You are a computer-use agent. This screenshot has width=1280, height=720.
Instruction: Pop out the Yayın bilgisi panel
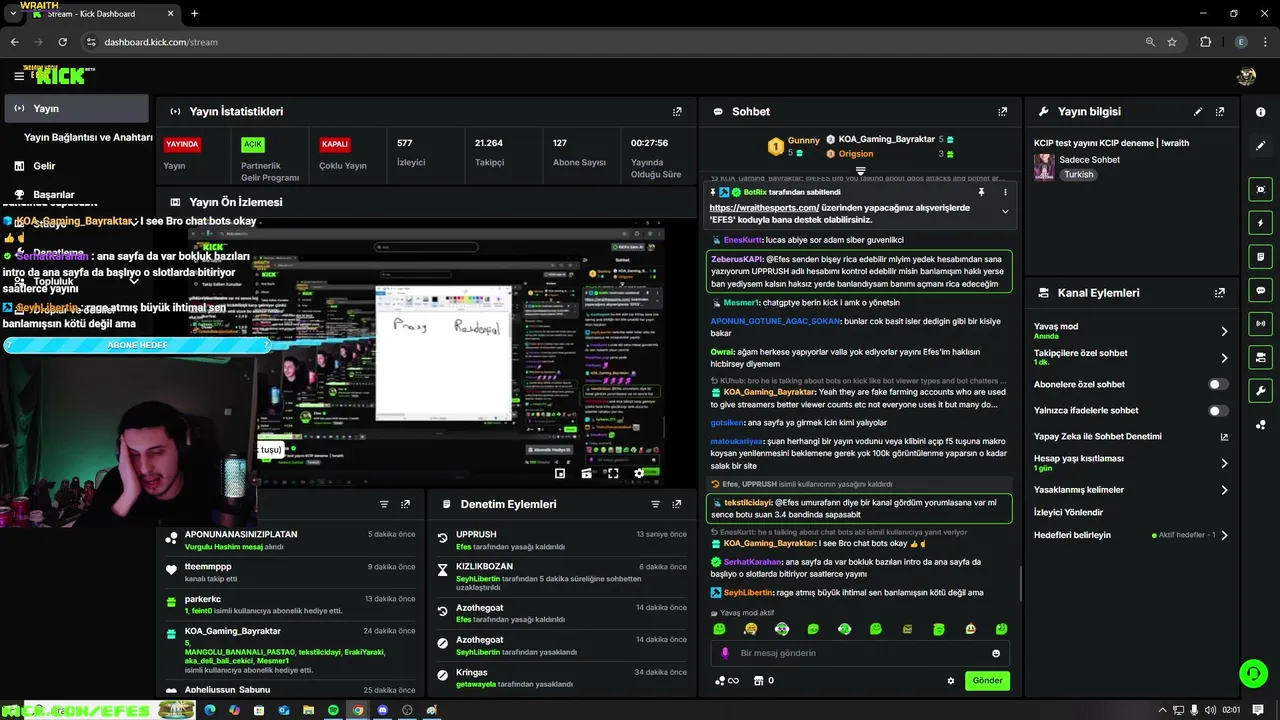point(1220,112)
